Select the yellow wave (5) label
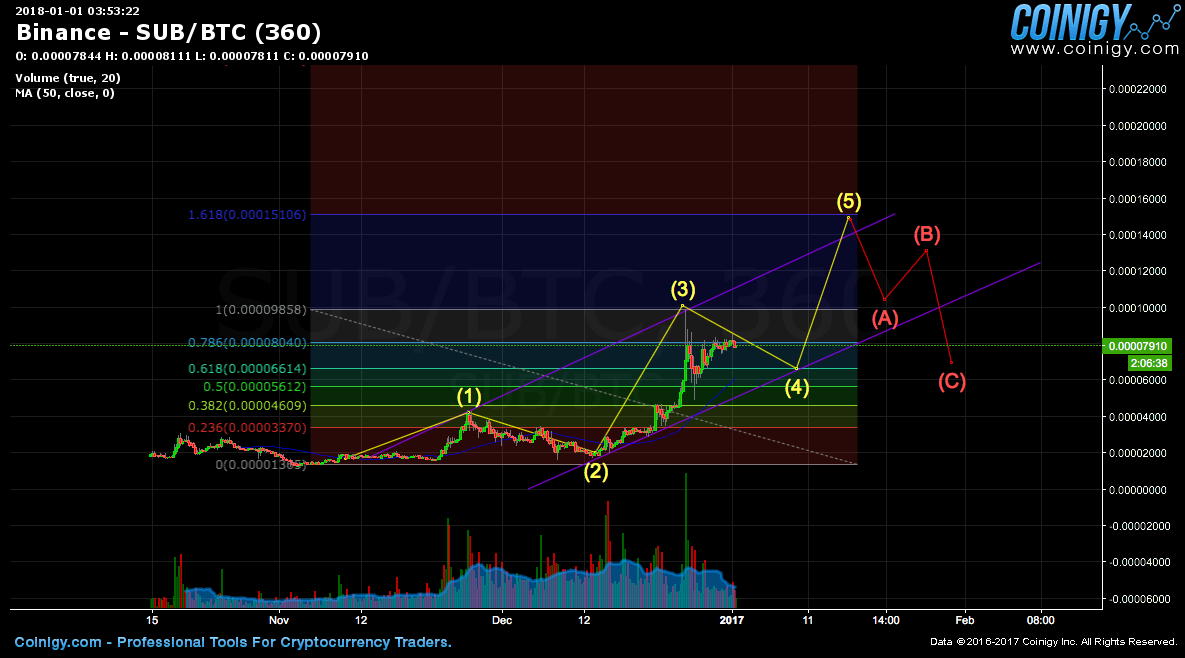The image size is (1185, 658). click(849, 202)
